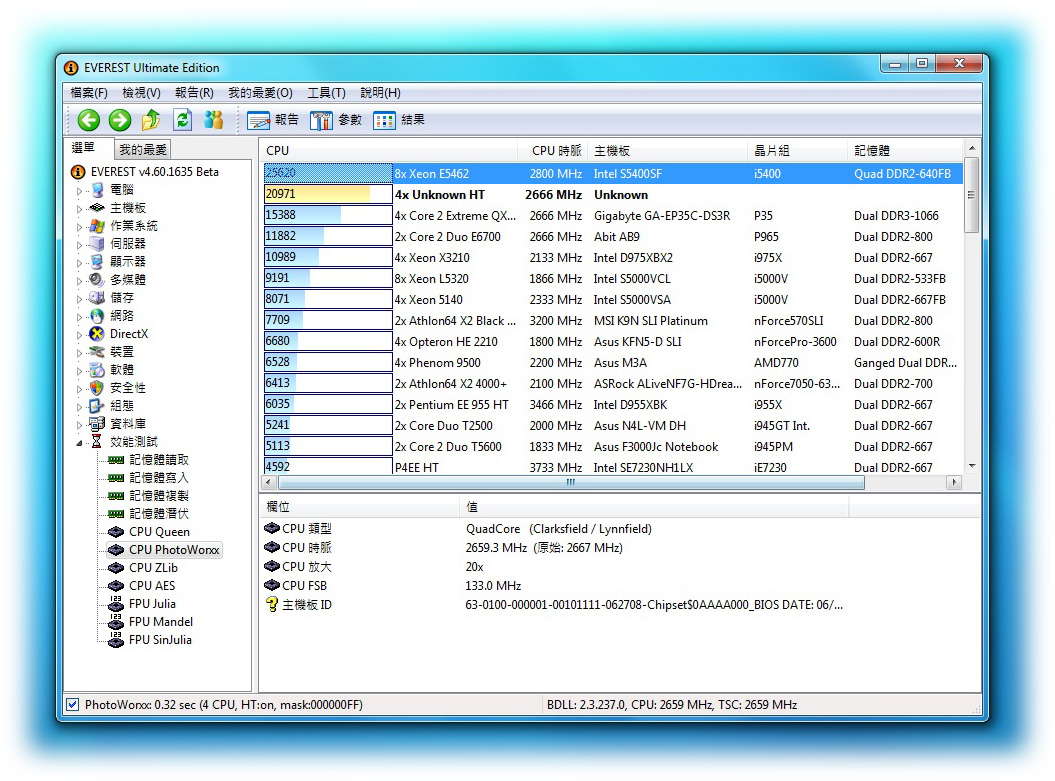Screen dimensions: 1055x781
Task: Open the 參數 parameters toolbar button
Action: pos(336,120)
